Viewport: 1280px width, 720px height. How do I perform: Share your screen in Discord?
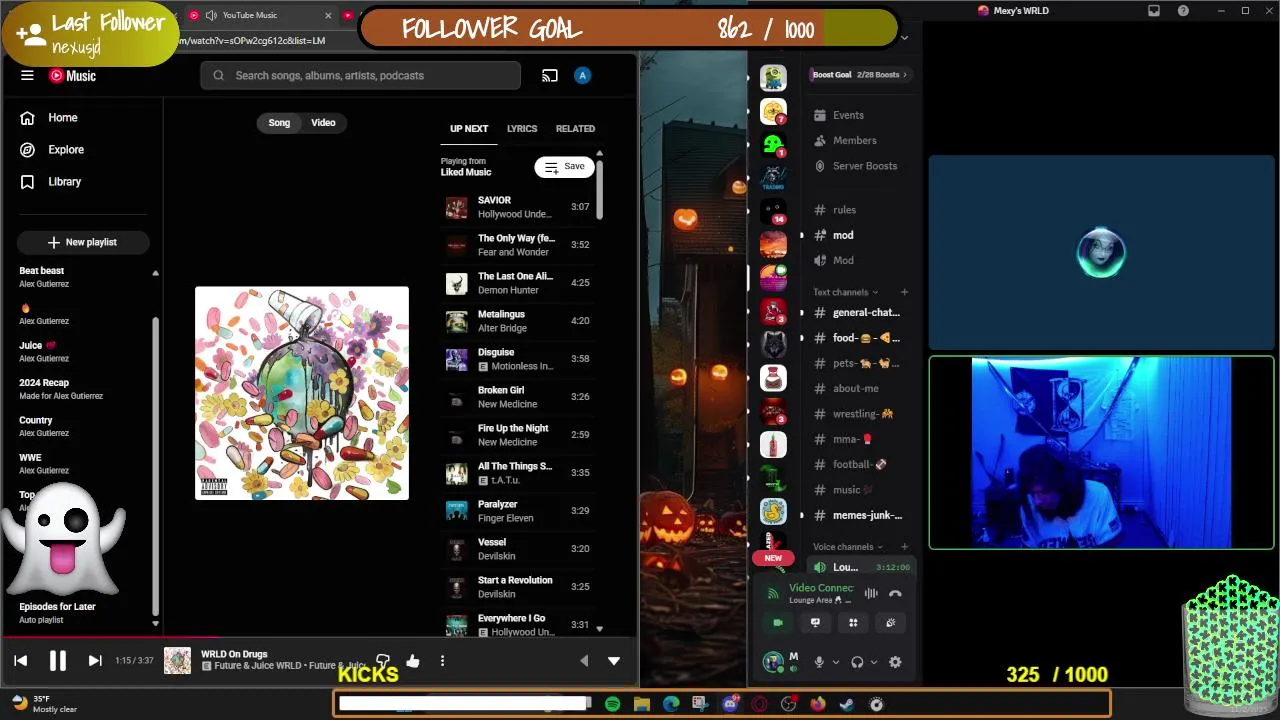[815, 623]
